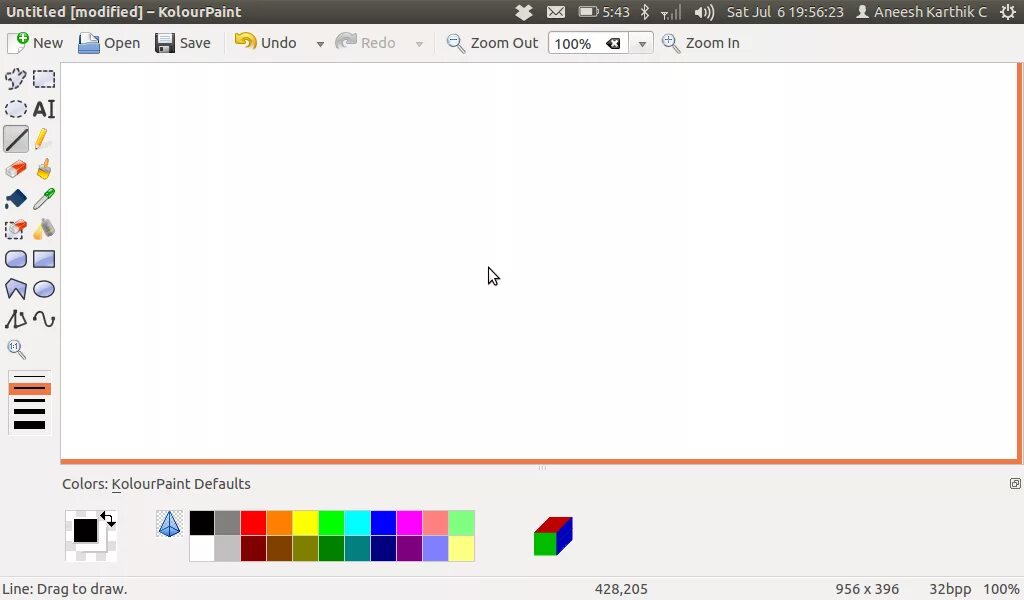
Task: Select the Flood Fill tool
Action: pos(16,199)
